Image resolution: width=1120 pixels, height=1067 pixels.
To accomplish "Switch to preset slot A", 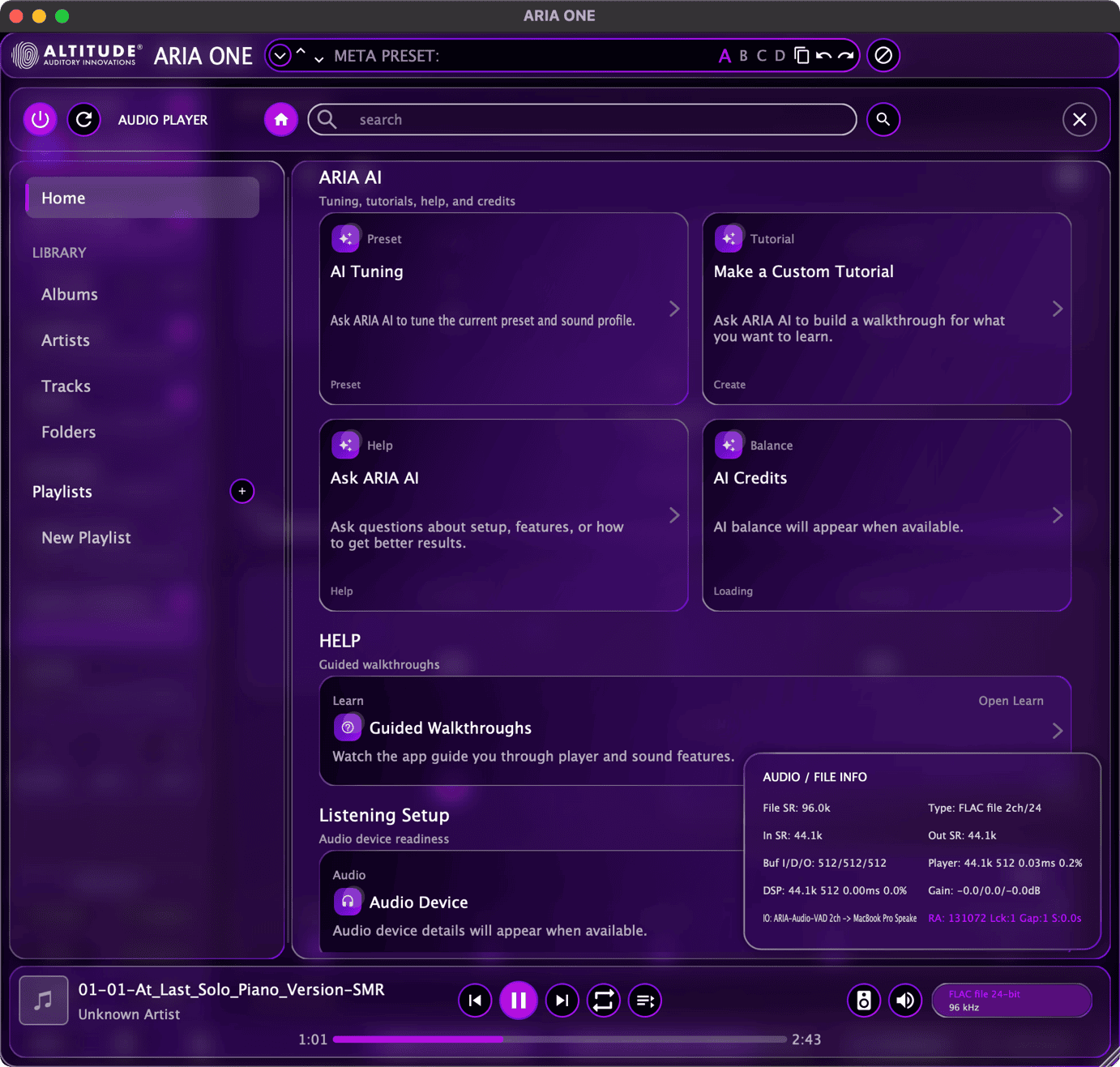I will pyautogui.click(x=725, y=56).
